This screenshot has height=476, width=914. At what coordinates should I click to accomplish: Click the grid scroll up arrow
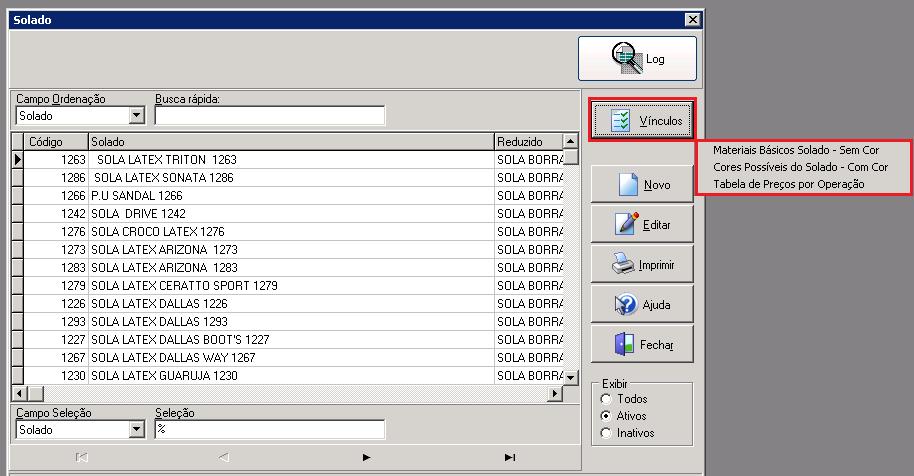pos(571,141)
